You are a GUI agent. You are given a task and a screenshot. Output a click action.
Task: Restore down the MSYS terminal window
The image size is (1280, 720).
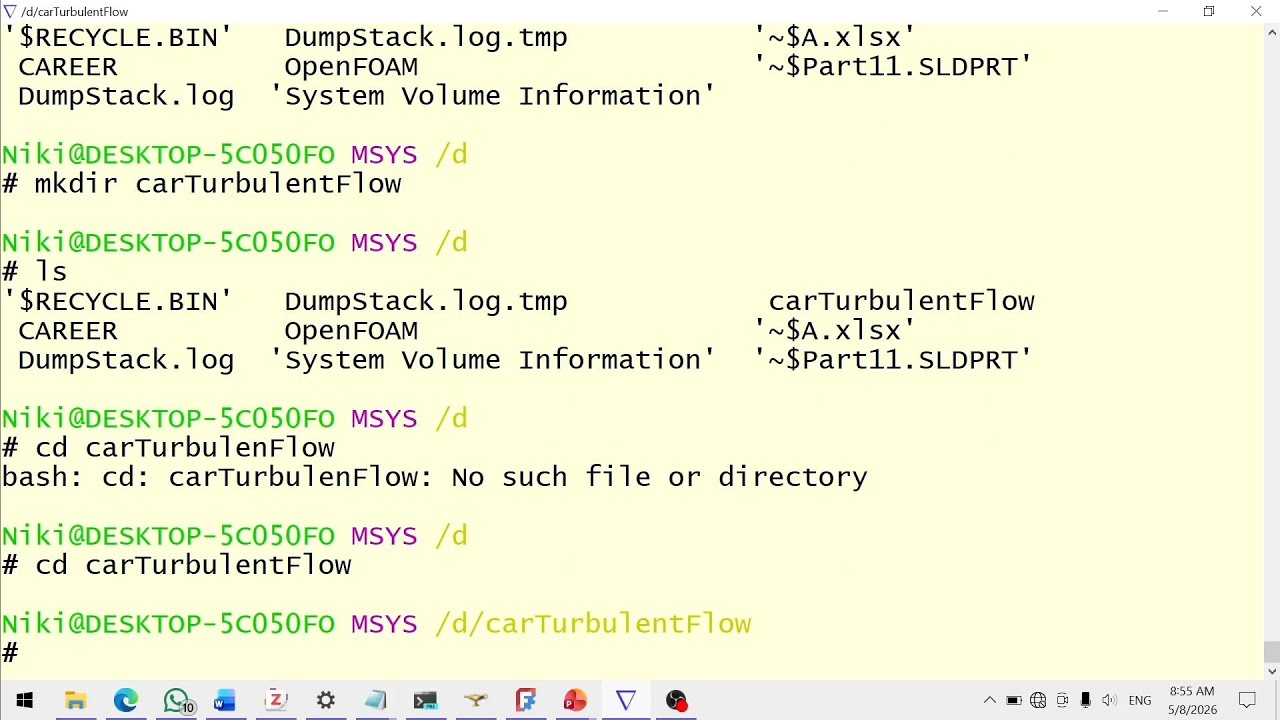pos(1209,11)
